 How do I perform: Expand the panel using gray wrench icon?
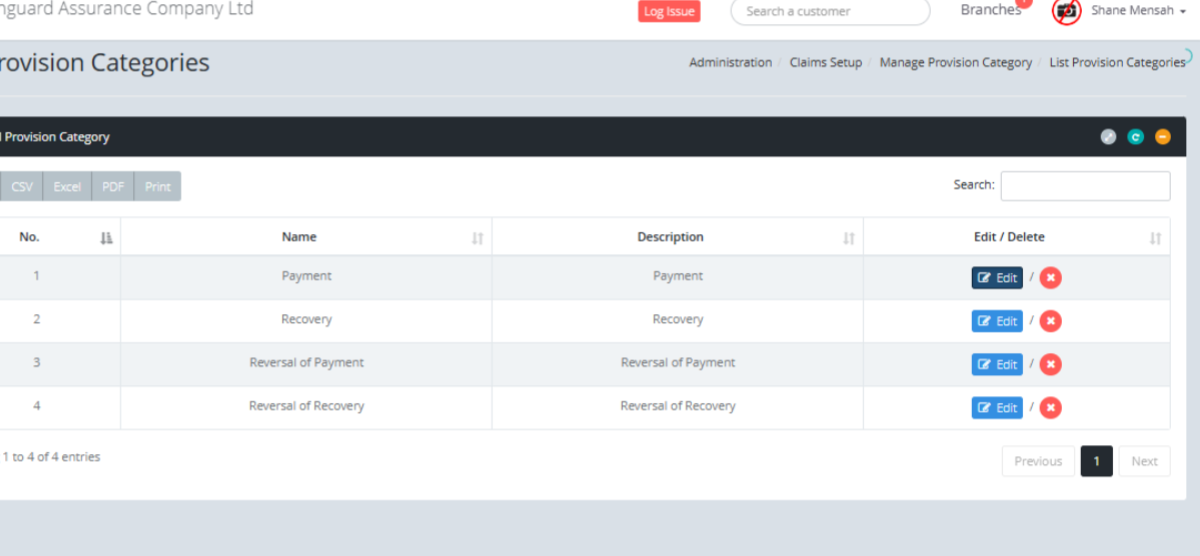tap(1108, 137)
